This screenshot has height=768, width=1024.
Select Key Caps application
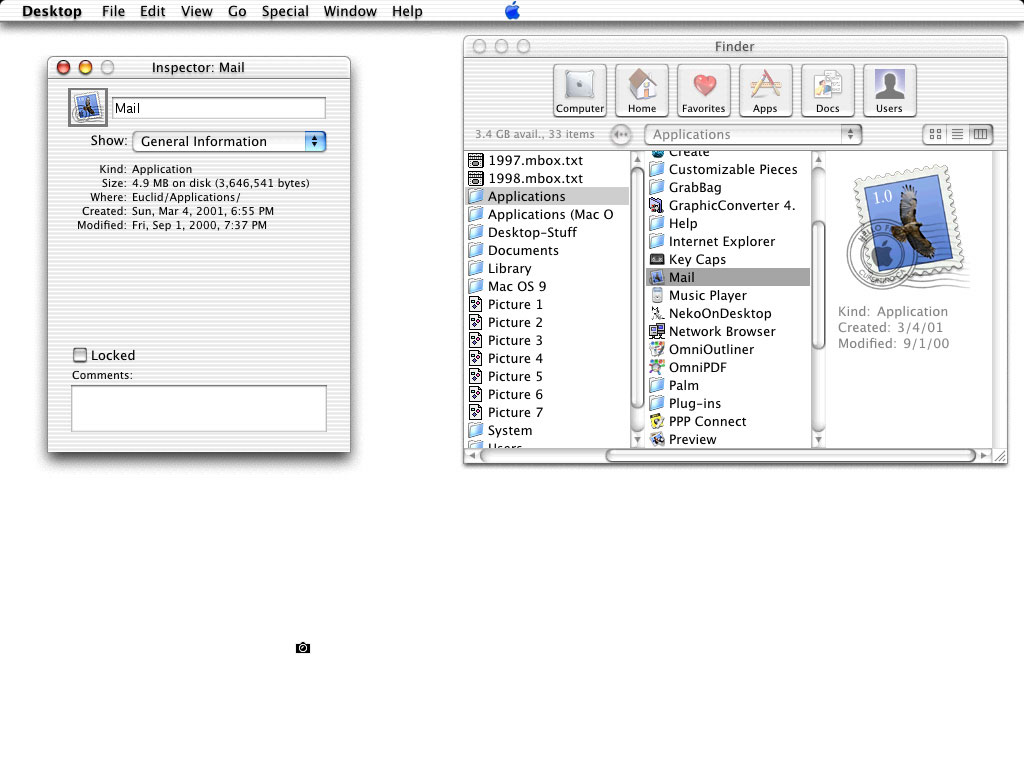coord(728,260)
